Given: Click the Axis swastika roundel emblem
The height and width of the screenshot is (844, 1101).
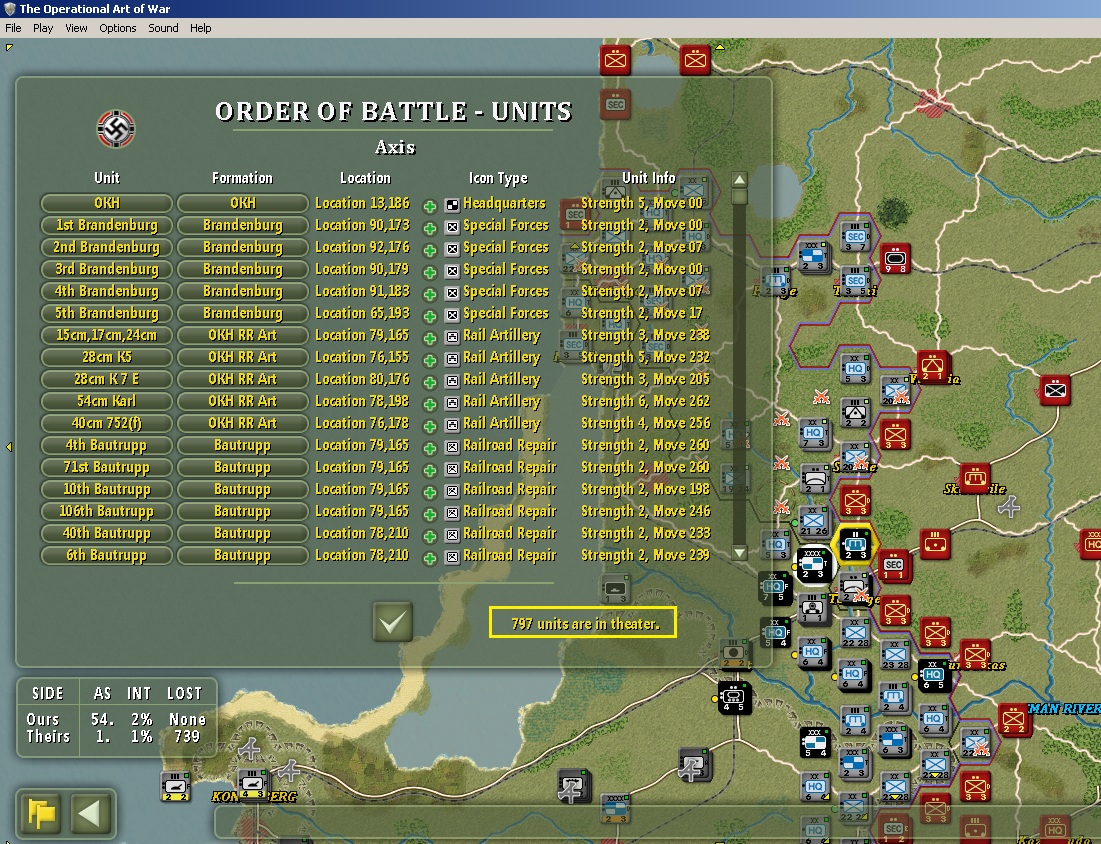Looking at the screenshot, I should [116, 129].
